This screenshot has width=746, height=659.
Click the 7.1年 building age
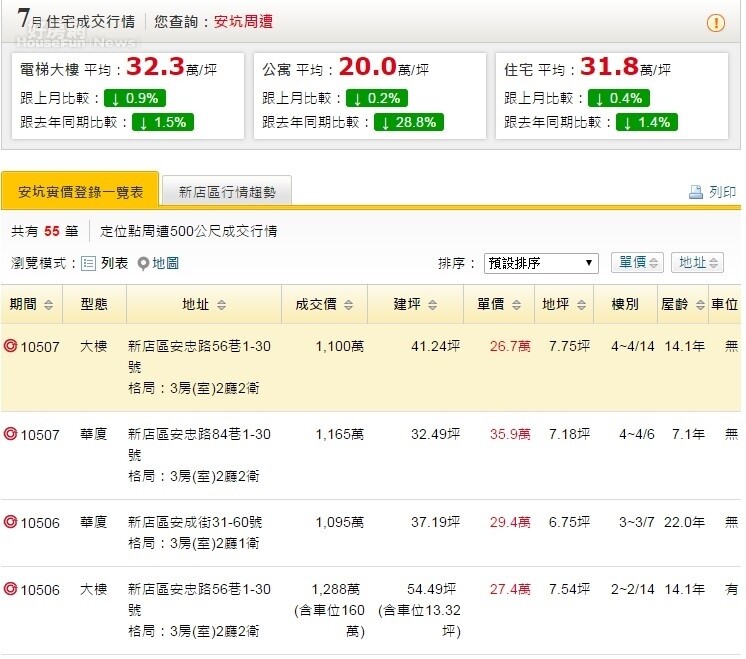pos(688,434)
